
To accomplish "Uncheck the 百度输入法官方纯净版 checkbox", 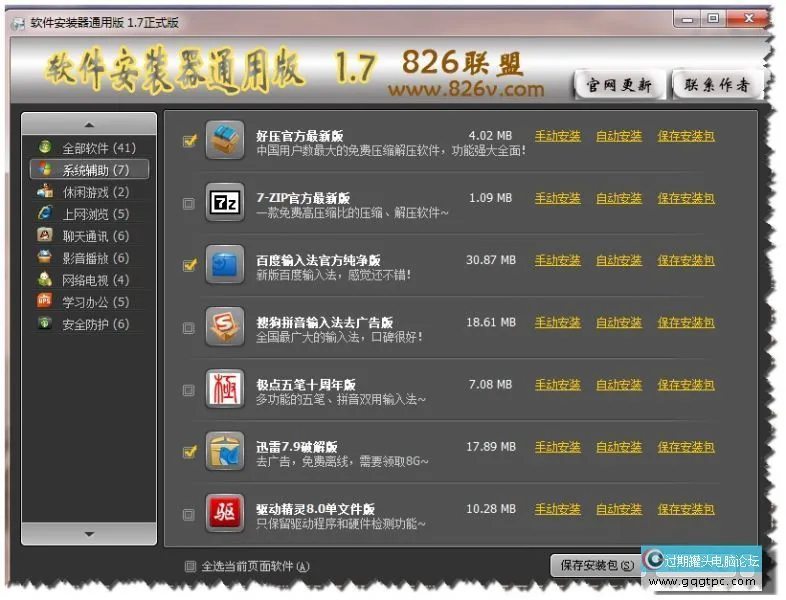I will pos(189,265).
